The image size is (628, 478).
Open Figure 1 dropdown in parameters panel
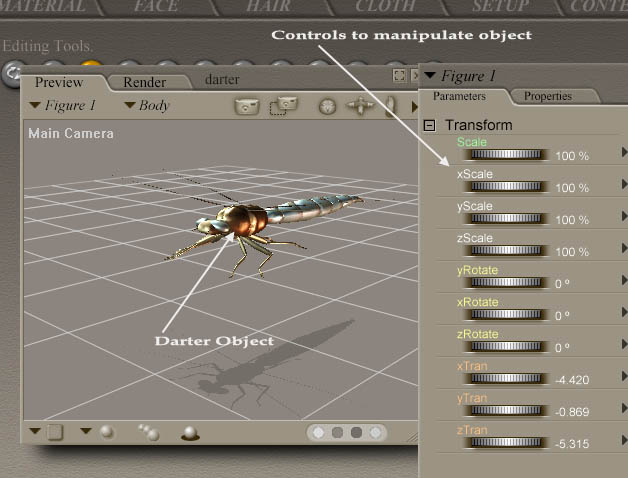pyautogui.click(x=460, y=76)
